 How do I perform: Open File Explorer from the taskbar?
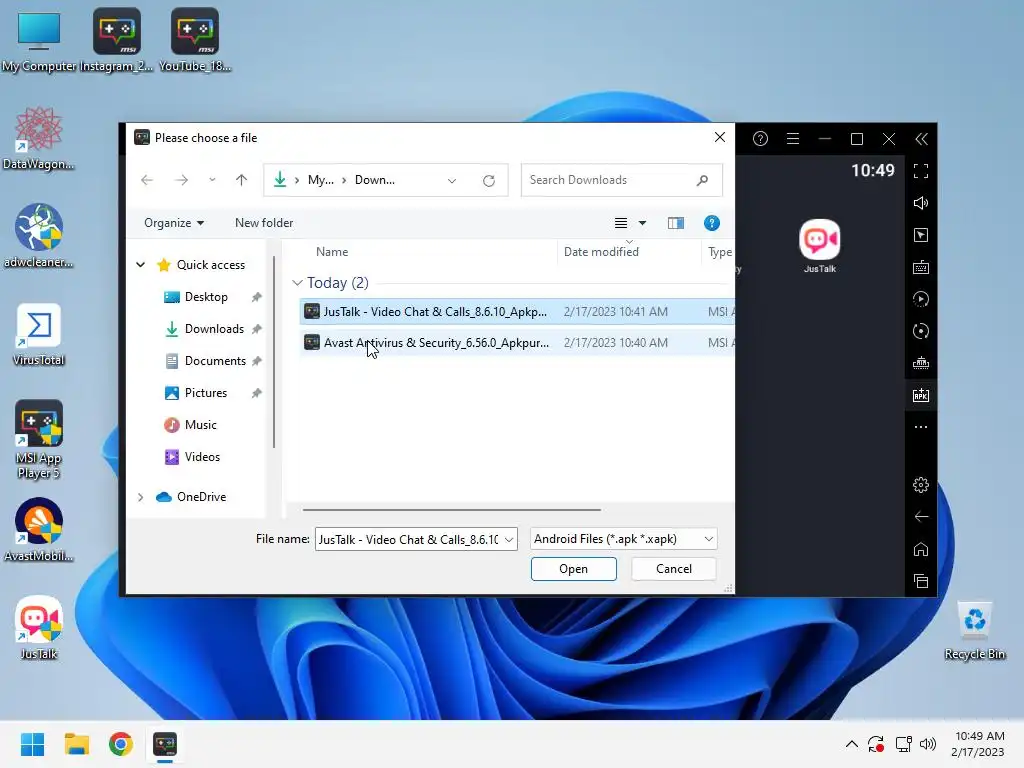click(76, 744)
